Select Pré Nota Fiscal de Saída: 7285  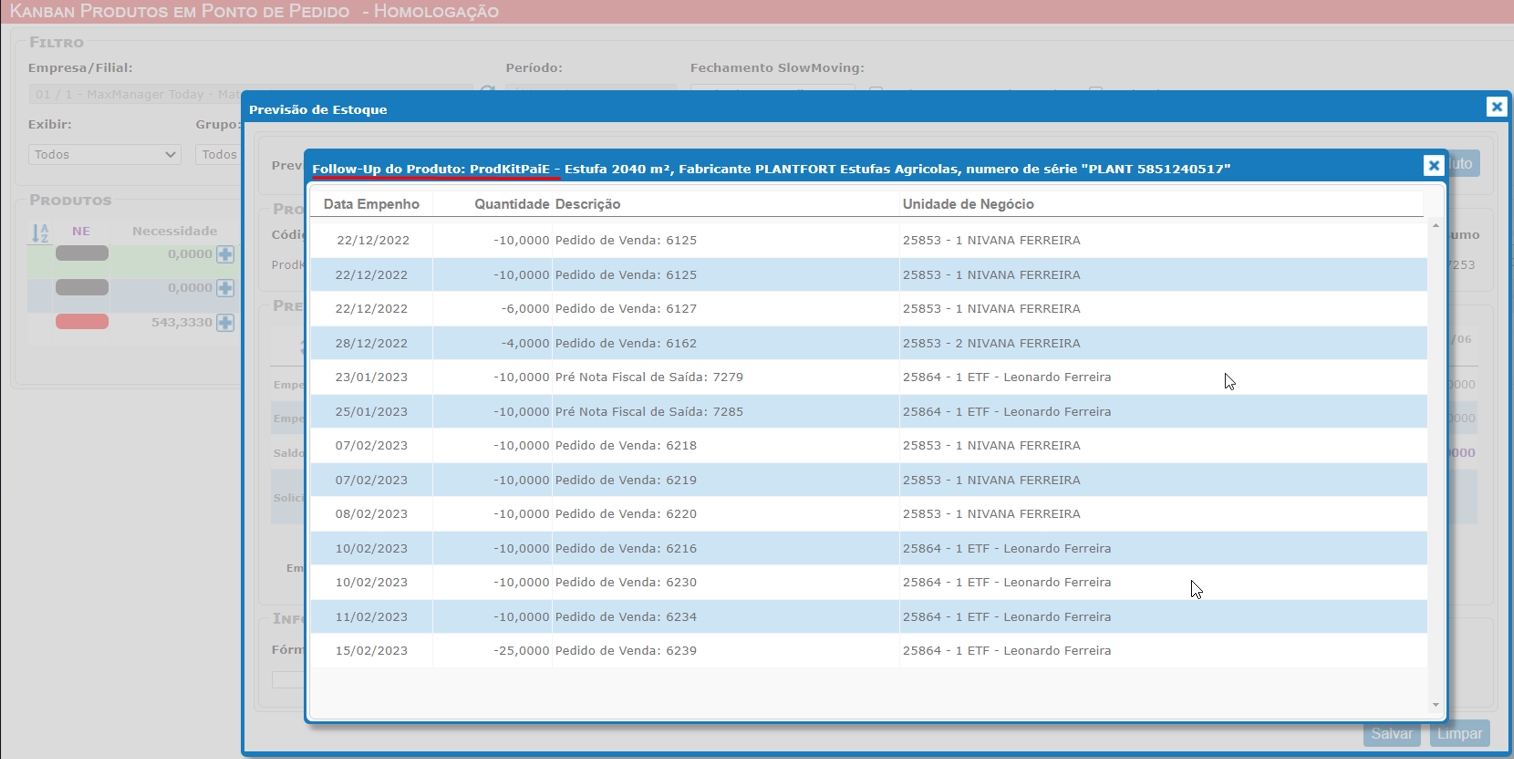649,412
